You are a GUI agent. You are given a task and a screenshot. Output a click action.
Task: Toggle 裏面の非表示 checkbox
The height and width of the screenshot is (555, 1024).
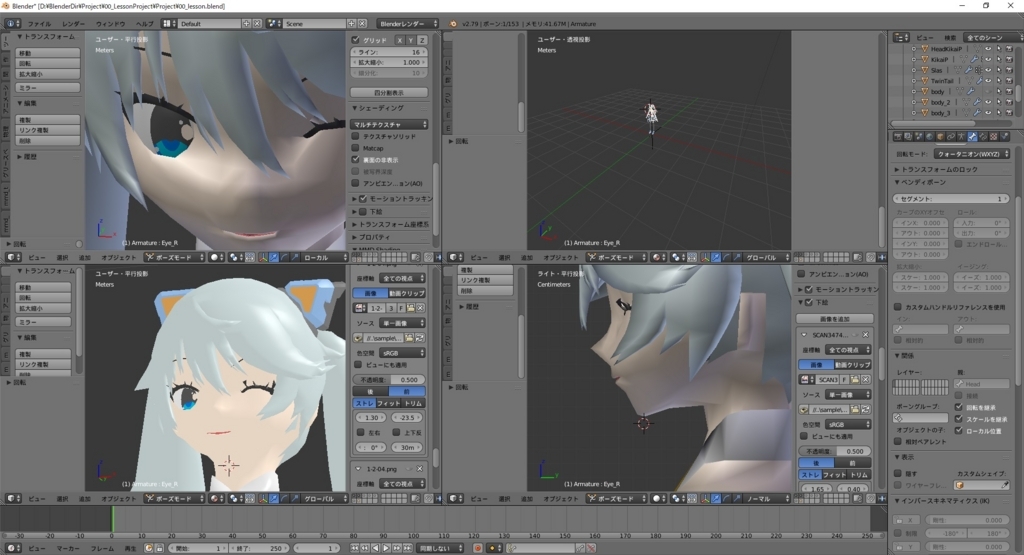[356, 159]
